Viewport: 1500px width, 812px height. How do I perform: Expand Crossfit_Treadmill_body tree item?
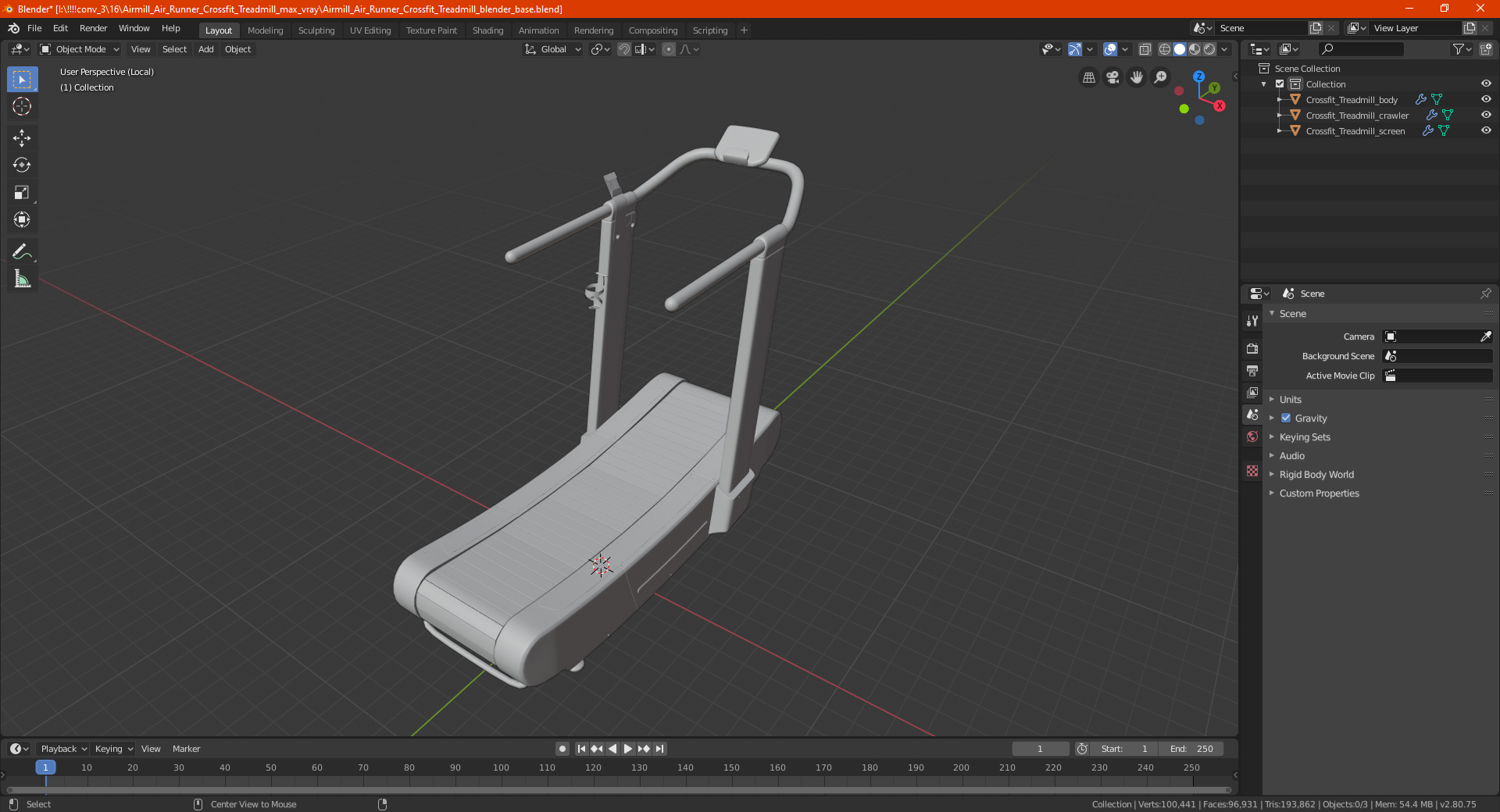click(1280, 100)
